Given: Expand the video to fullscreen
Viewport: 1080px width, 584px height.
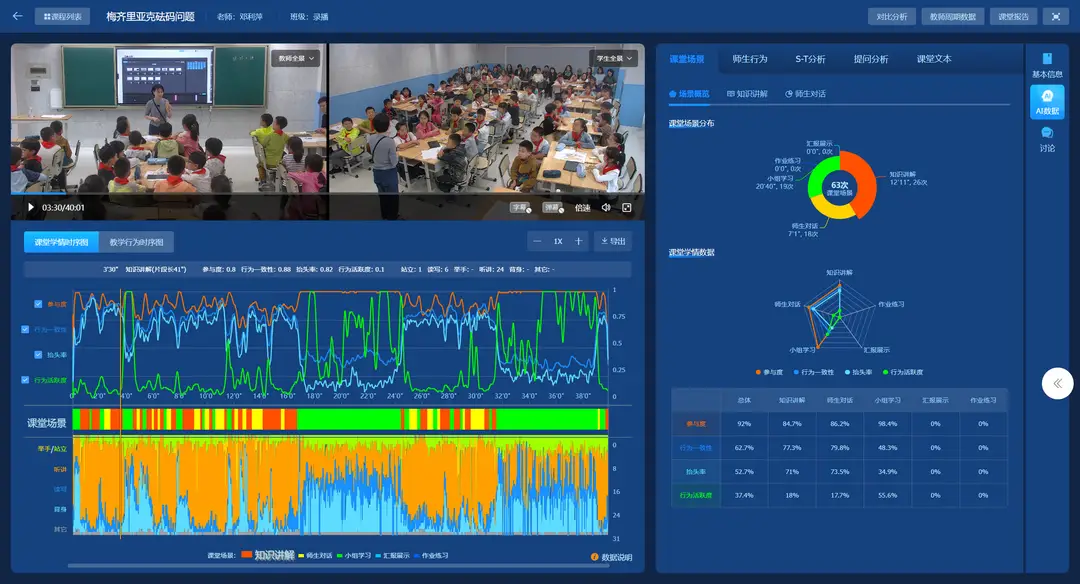Looking at the screenshot, I should [x=627, y=208].
